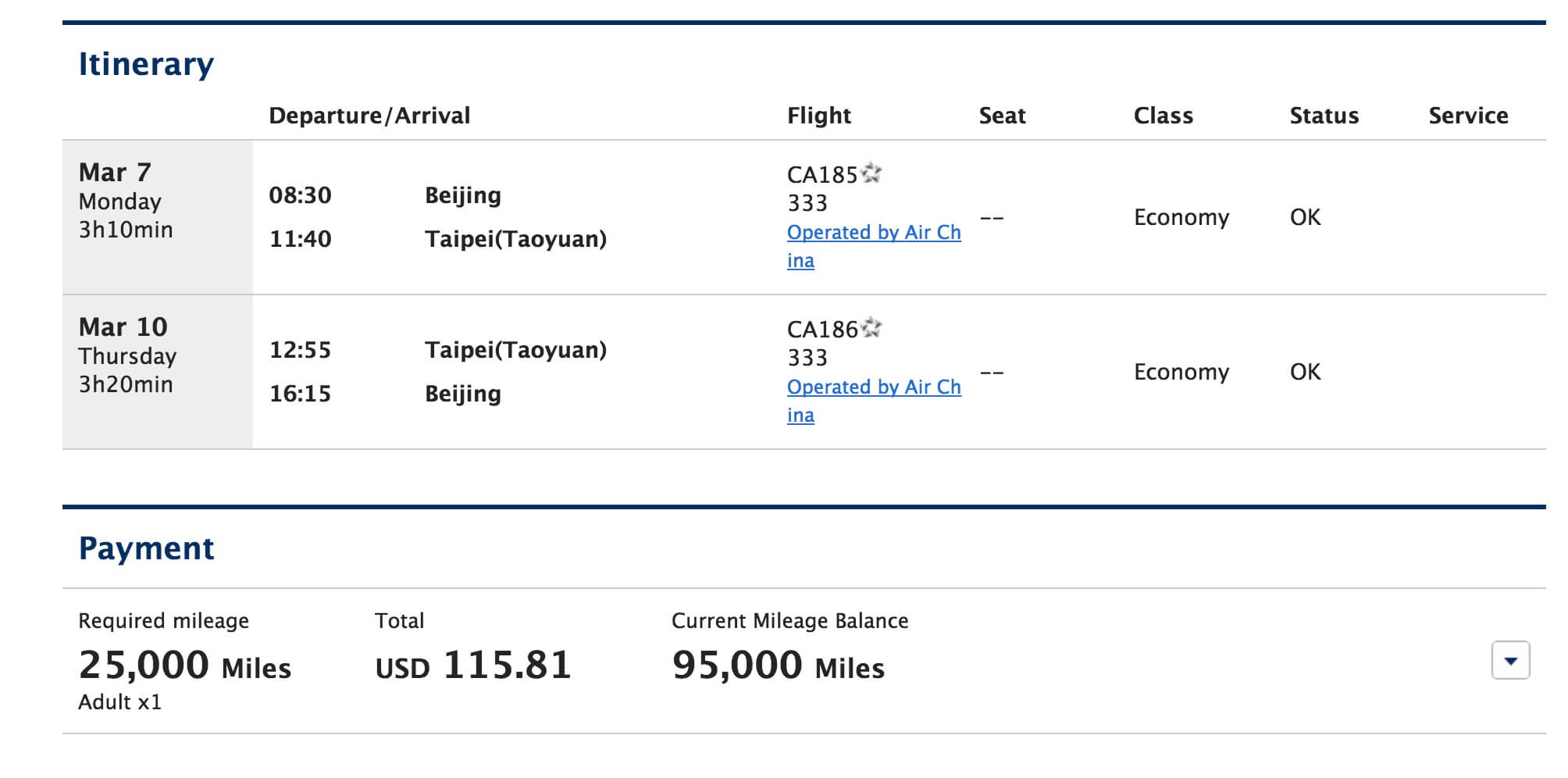The width and height of the screenshot is (1568, 778).
Task: Click the Star Alliance icon beside CA186
Action: [871, 327]
